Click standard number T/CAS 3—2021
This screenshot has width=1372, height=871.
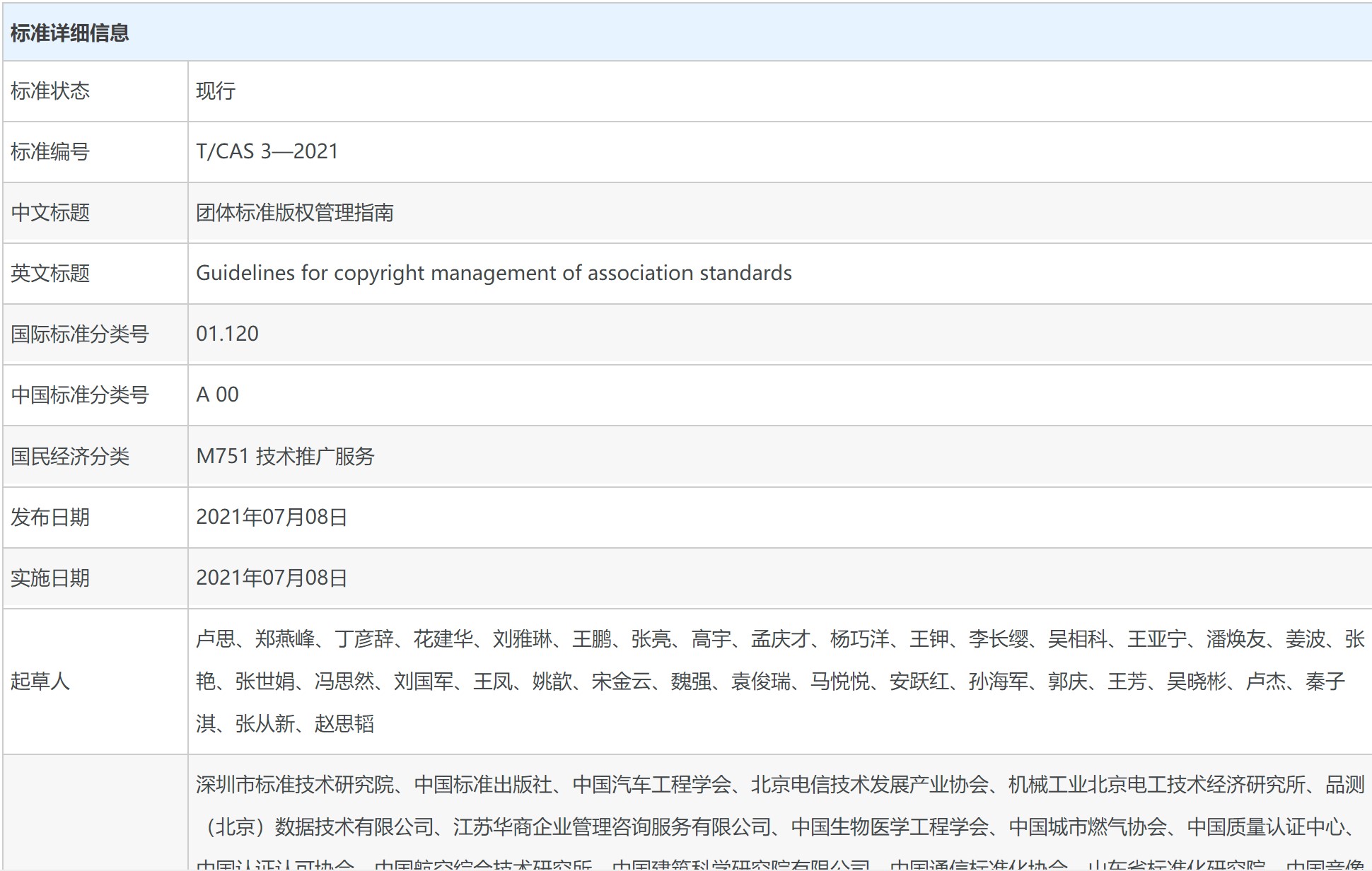267,152
